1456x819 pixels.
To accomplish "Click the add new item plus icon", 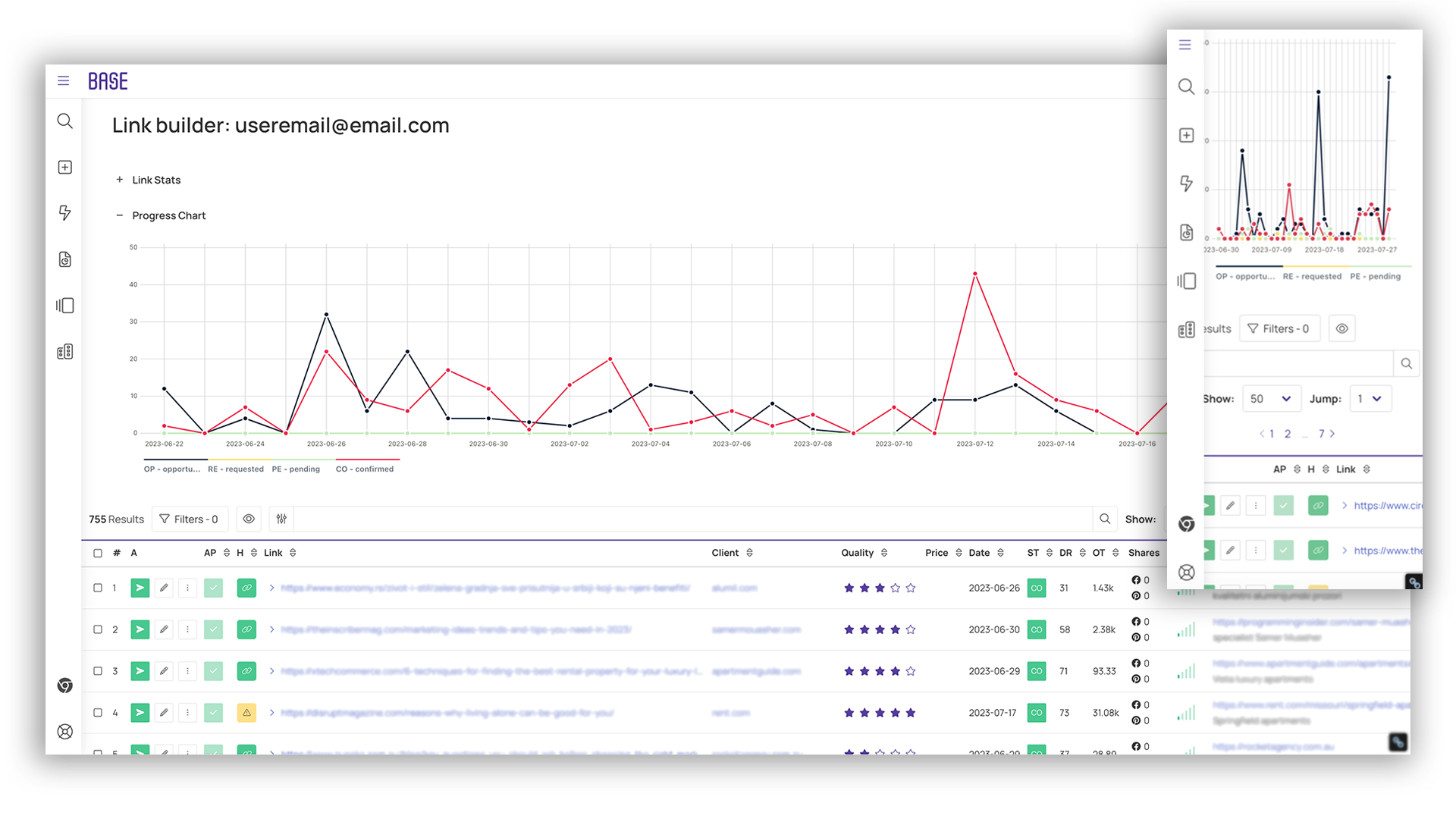I will point(65,167).
